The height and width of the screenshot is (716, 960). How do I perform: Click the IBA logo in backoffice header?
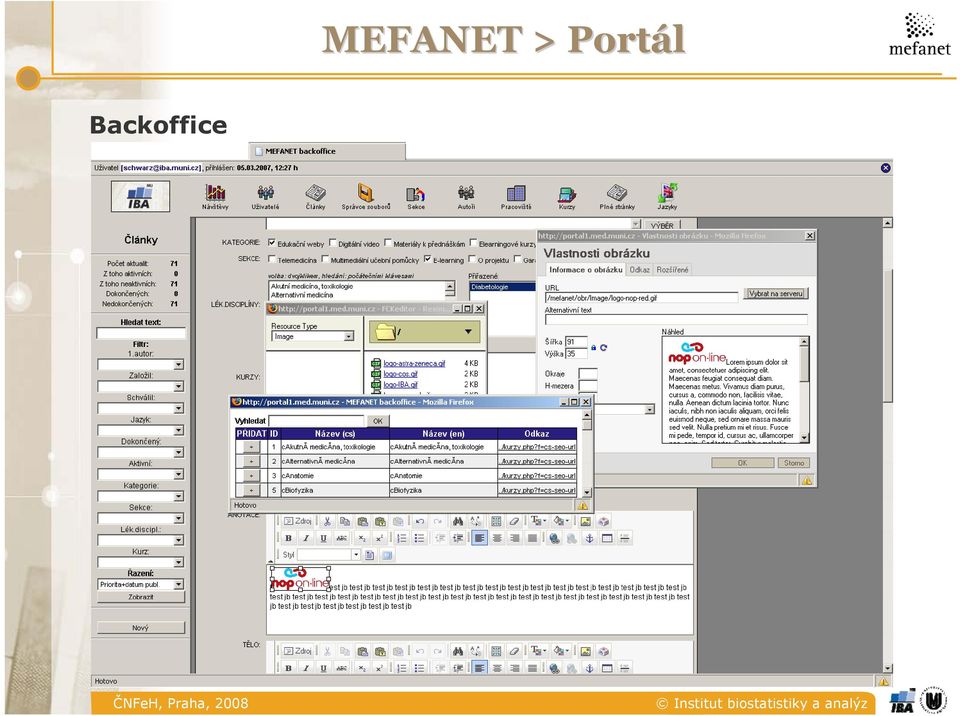point(140,196)
